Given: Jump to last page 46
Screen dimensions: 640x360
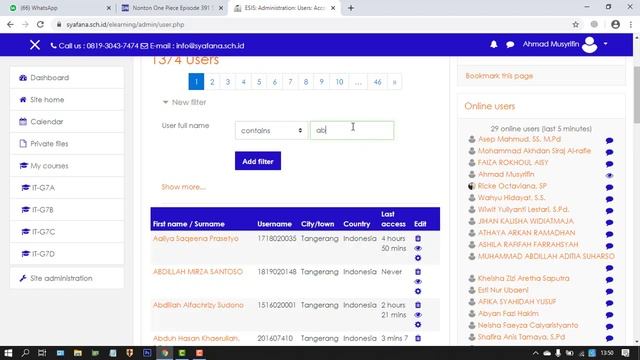Looking at the screenshot, I should pos(377,82).
